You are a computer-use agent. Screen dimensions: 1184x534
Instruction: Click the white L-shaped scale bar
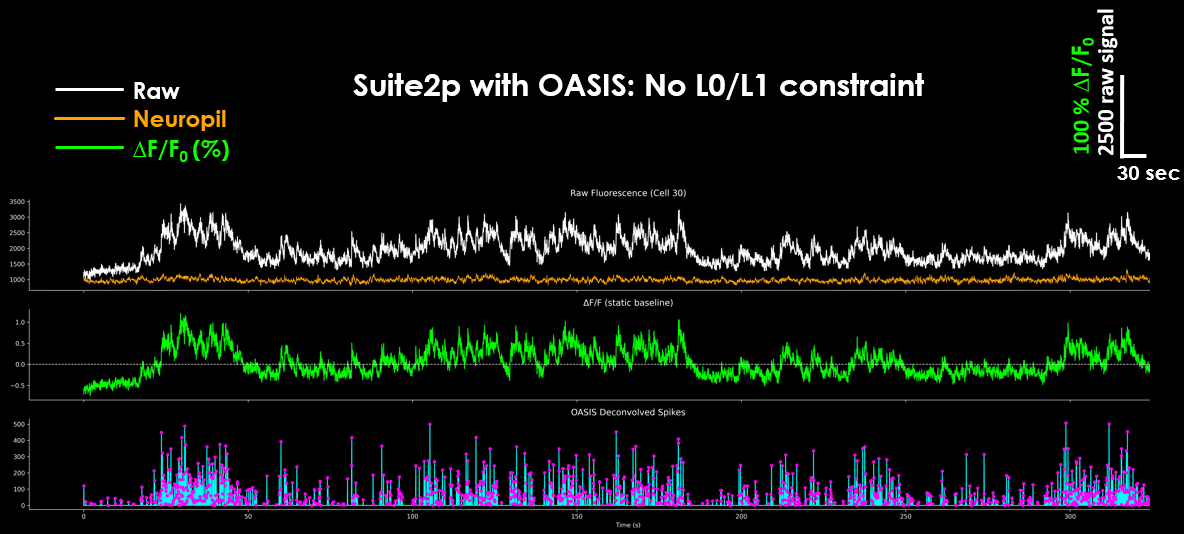coord(1133,116)
